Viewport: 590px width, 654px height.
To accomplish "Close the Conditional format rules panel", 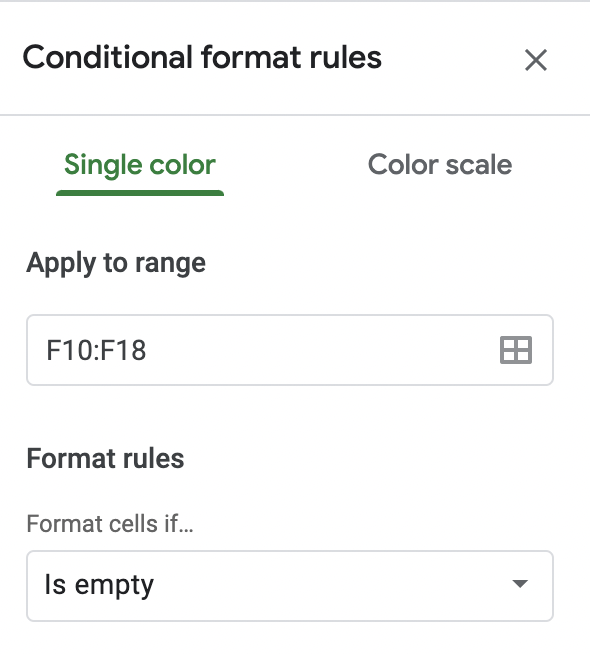I will tap(535, 60).
